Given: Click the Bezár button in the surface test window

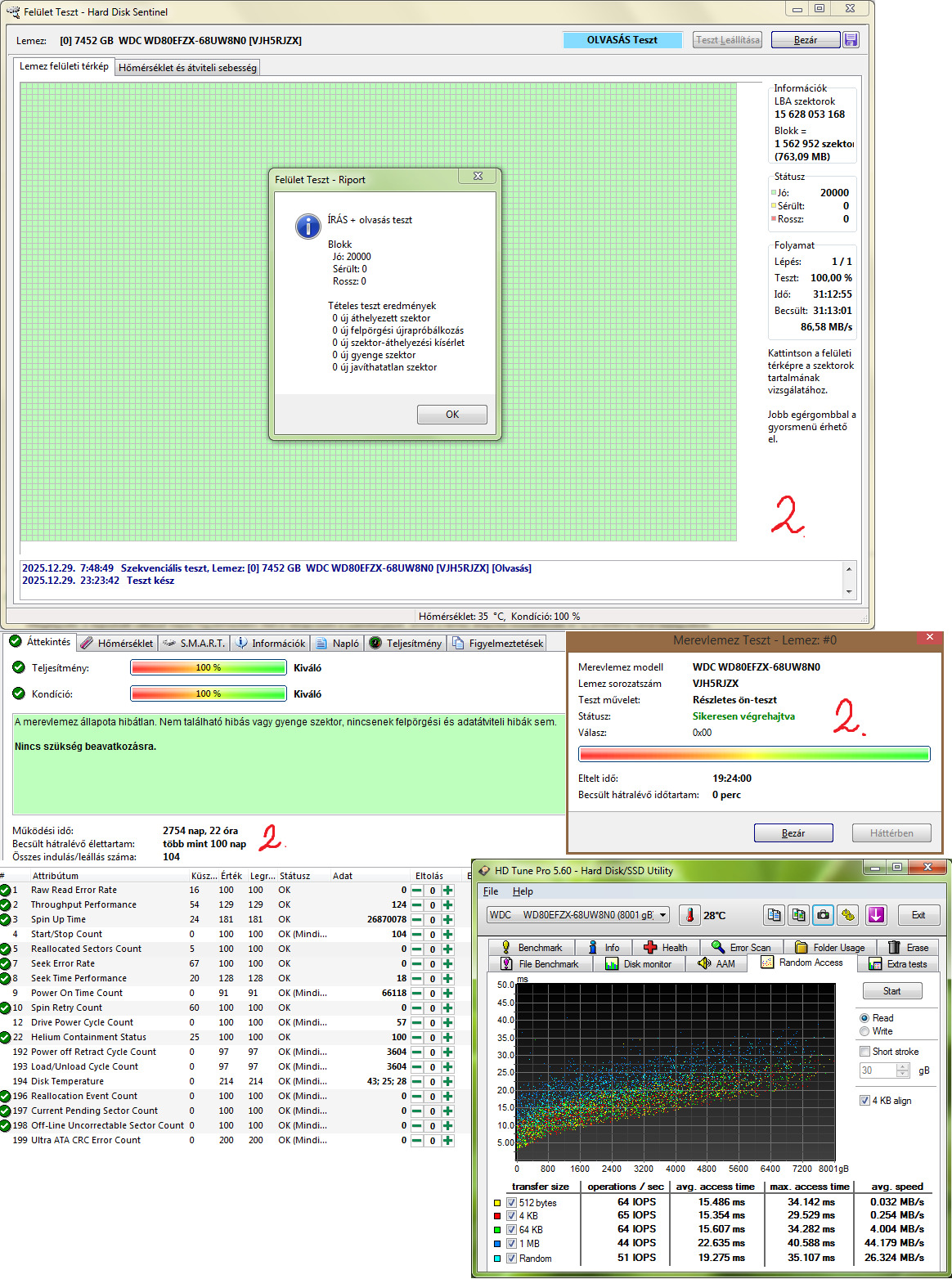Looking at the screenshot, I should 805,40.
